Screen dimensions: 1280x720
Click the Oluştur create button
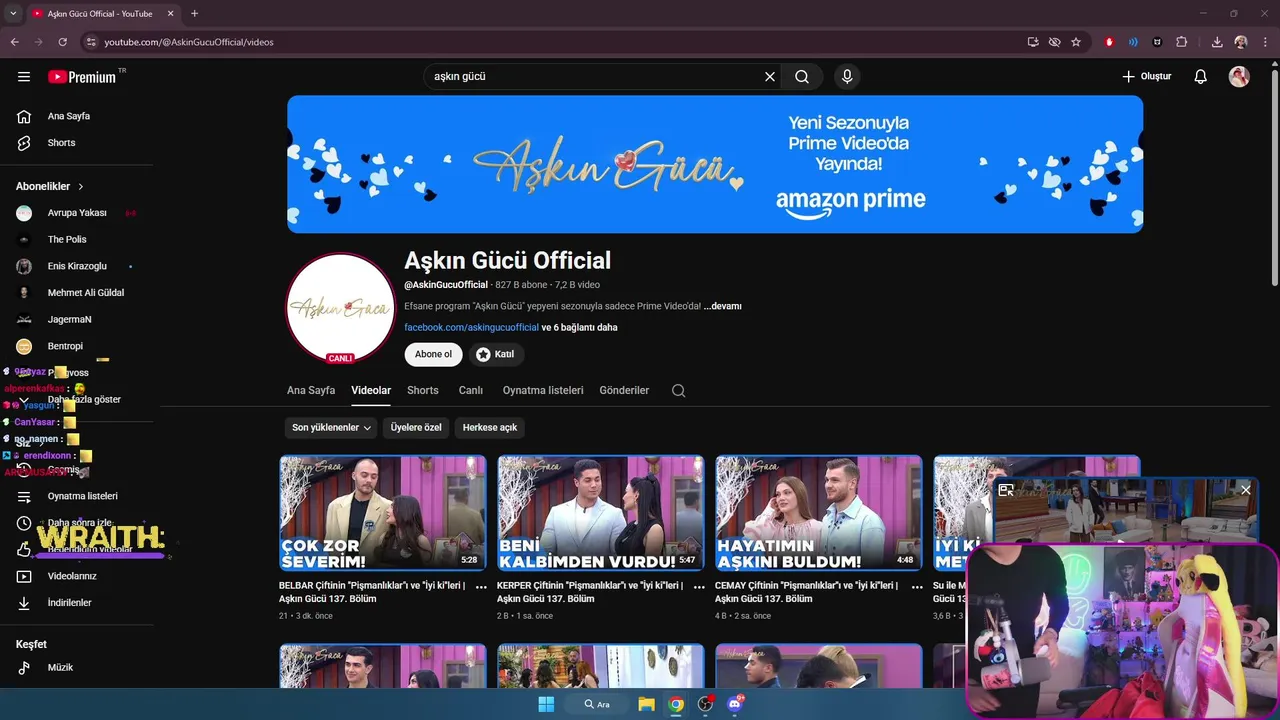(x=1147, y=76)
